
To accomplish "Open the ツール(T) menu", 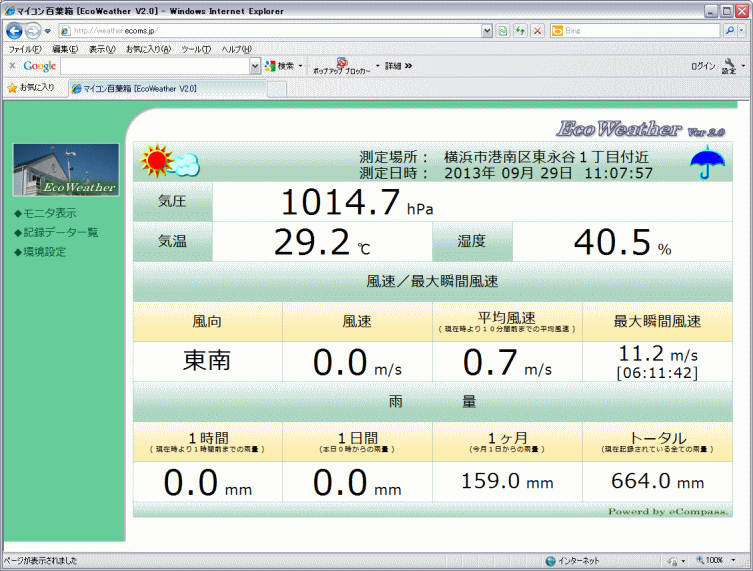I will click(196, 48).
